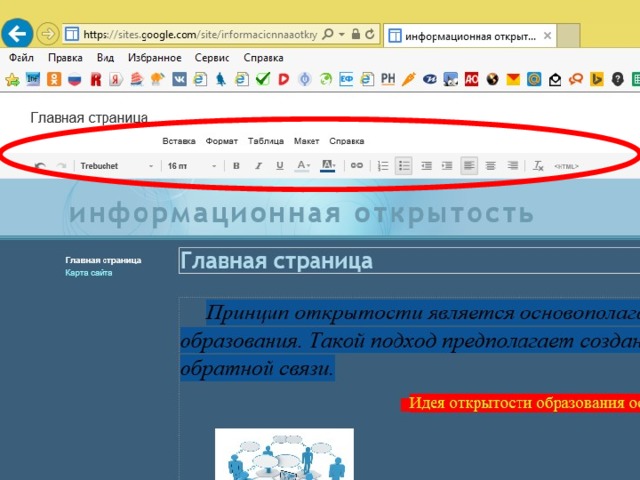Viewport: 640px width, 480px height.
Task: Click the undo arrow in editor toolbar
Action: coord(40,166)
